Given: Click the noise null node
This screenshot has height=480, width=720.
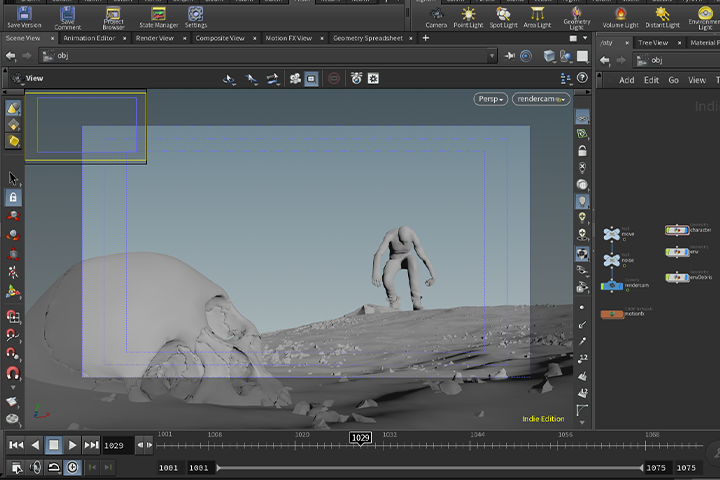Looking at the screenshot, I should click(x=612, y=260).
